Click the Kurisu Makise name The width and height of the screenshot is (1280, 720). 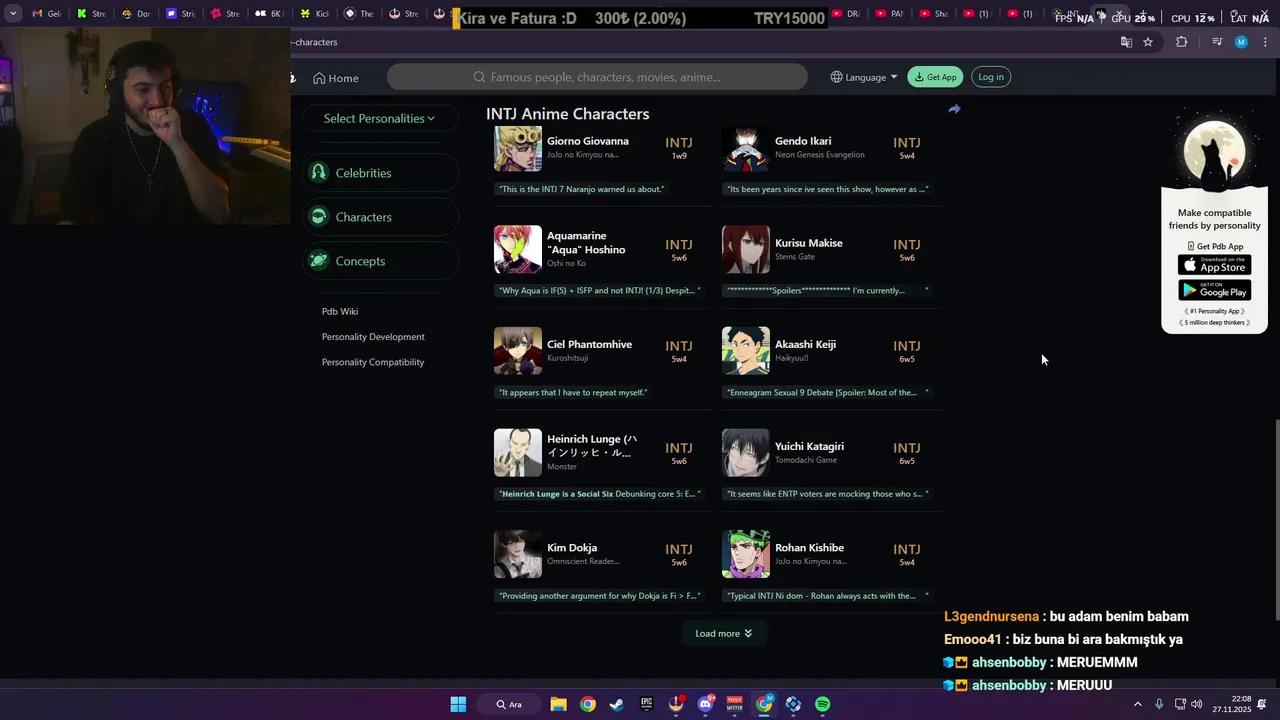(x=809, y=243)
